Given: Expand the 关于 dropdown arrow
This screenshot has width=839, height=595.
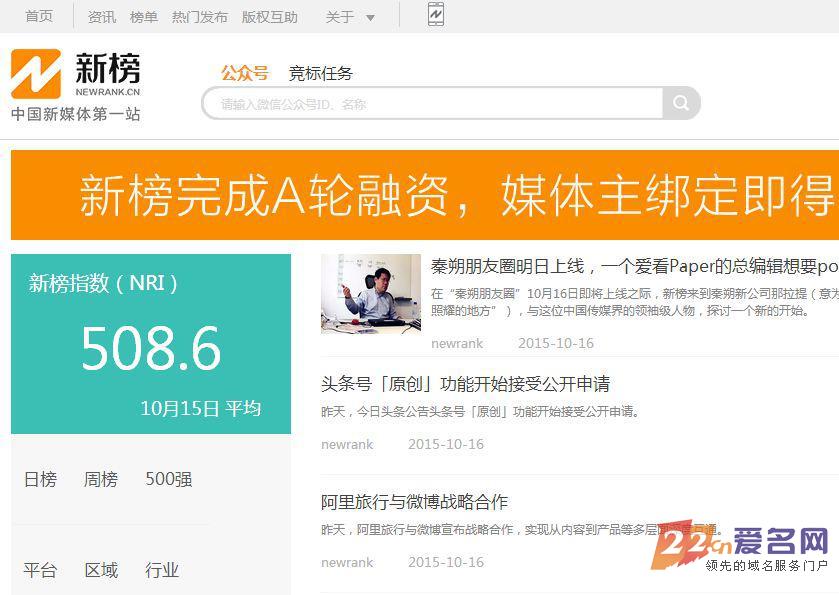Looking at the screenshot, I should (369, 17).
